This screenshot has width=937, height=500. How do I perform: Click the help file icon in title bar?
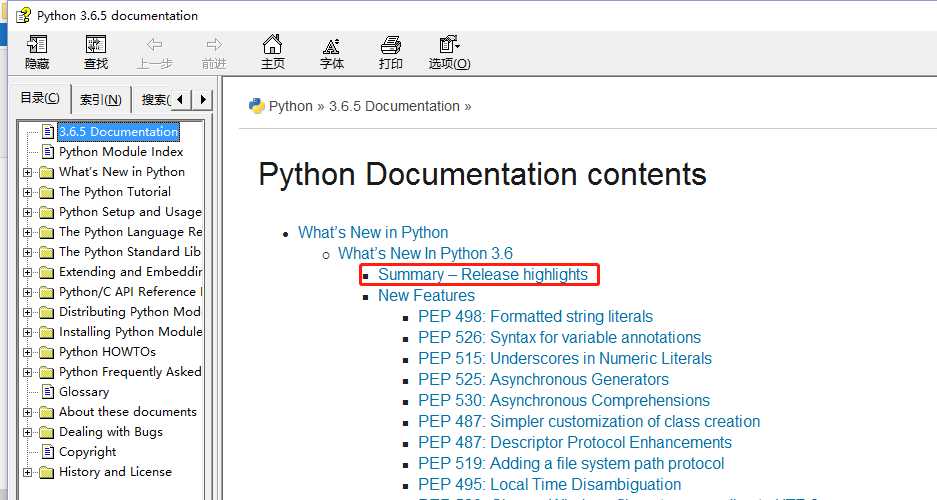23,15
